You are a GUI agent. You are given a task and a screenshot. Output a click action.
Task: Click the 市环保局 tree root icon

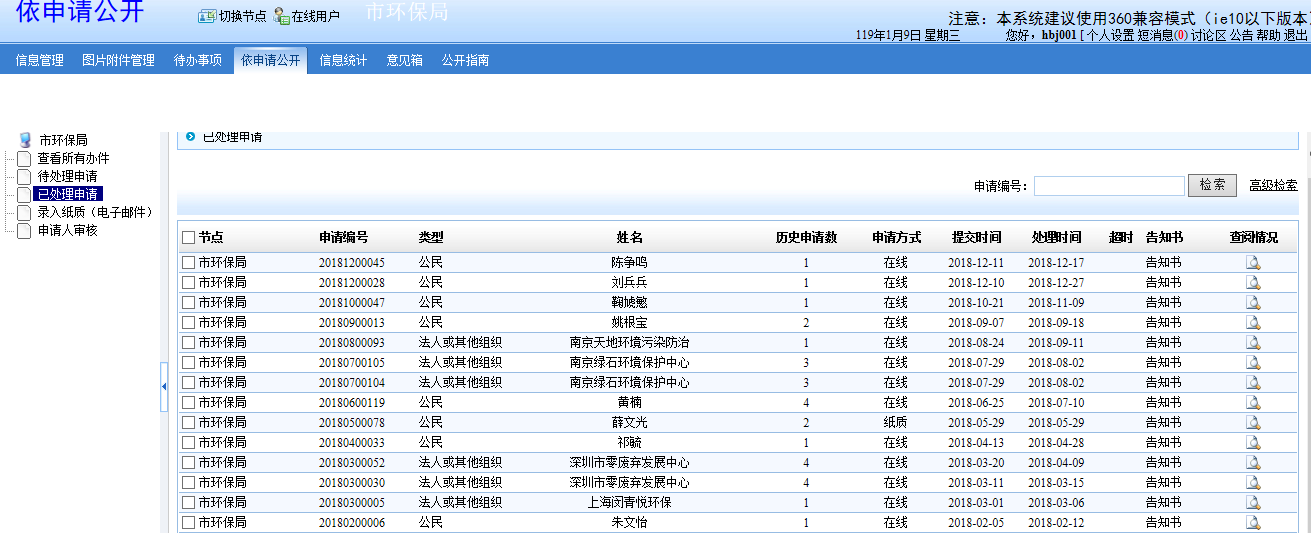click(26, 140)
